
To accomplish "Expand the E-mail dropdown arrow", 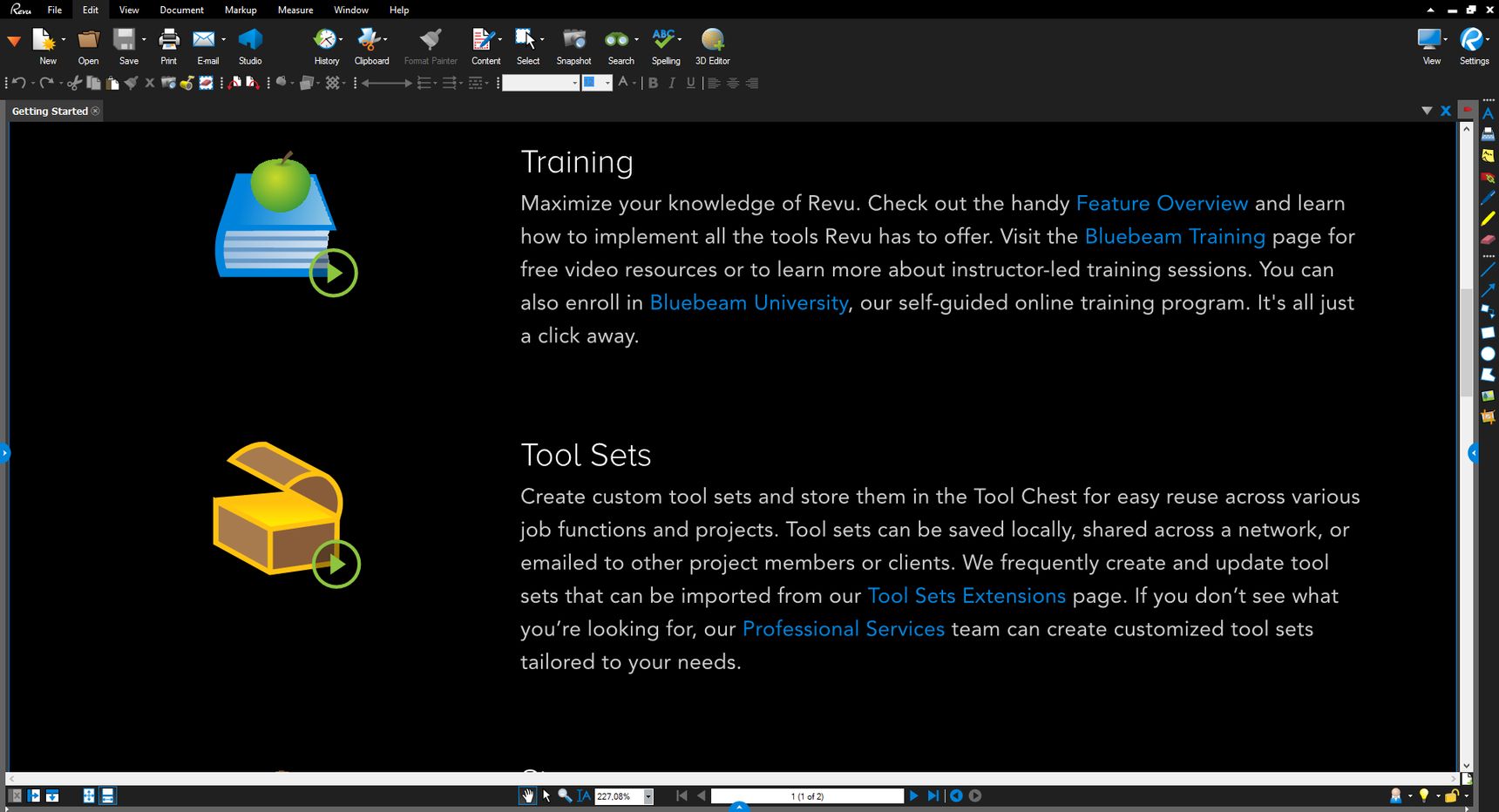I will (x=223, y=39).
